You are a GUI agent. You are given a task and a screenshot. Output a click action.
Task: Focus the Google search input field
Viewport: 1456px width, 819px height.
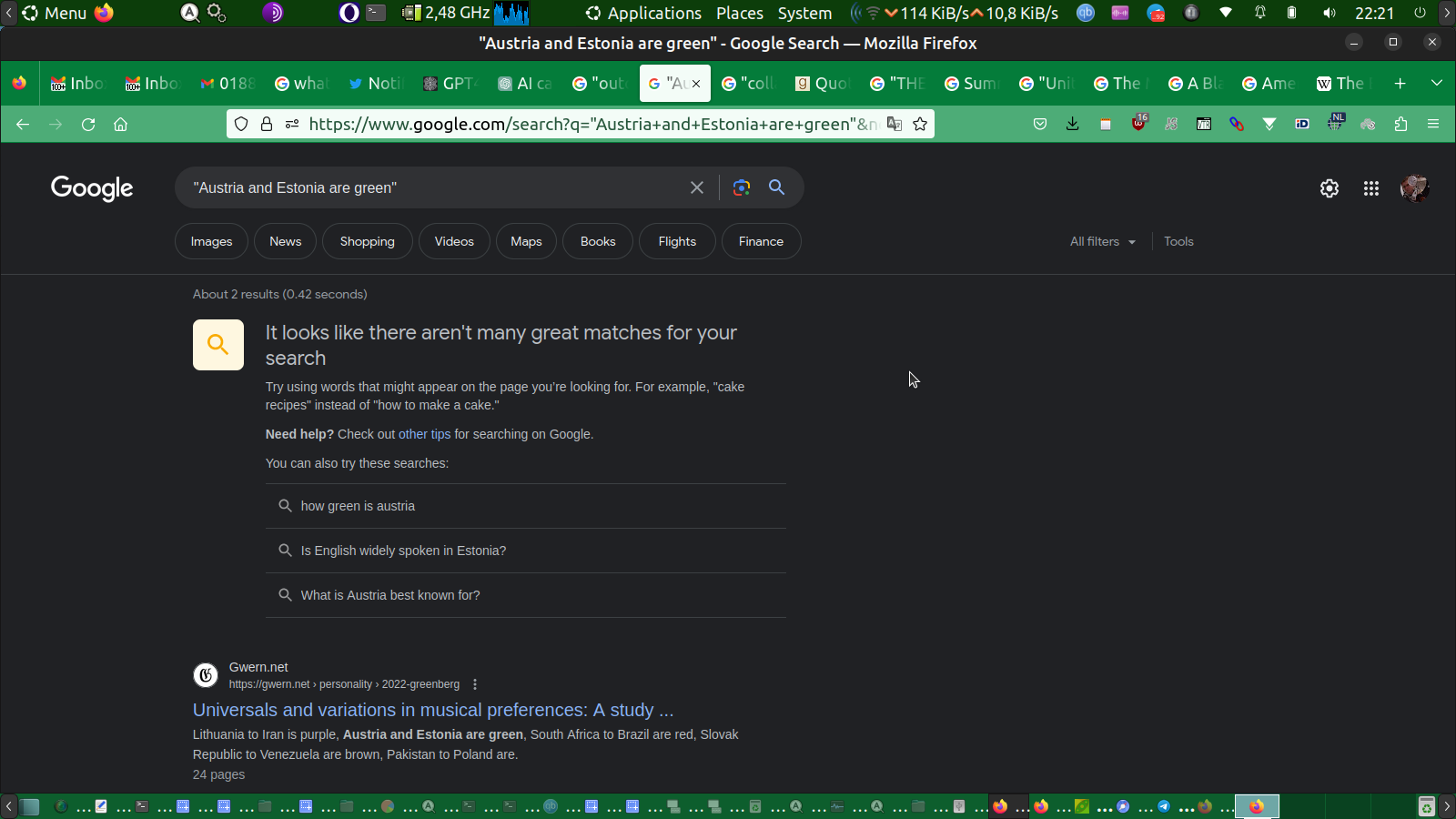(x=437, y=187)
